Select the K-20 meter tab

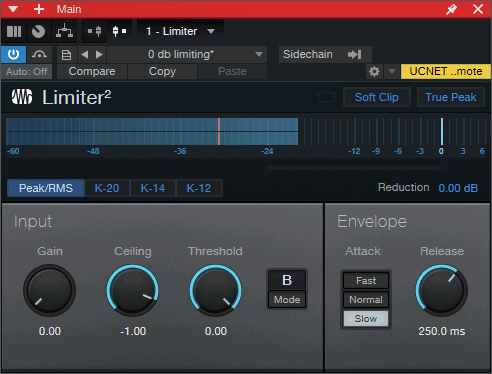[107, 188]
